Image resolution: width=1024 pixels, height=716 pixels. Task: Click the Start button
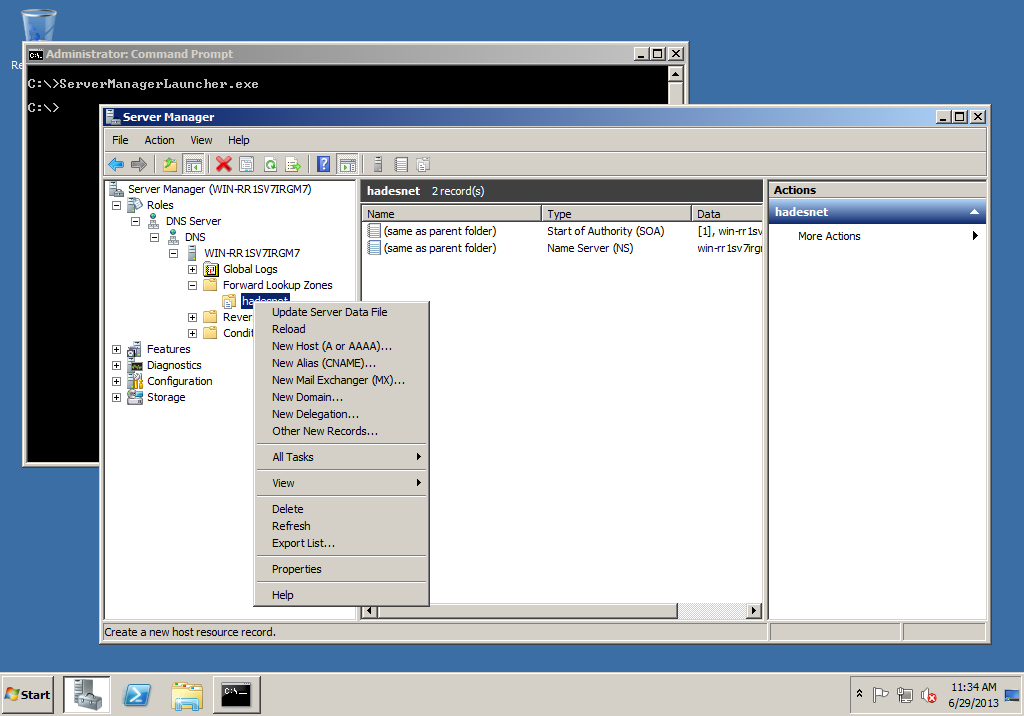tap(28, 694)
